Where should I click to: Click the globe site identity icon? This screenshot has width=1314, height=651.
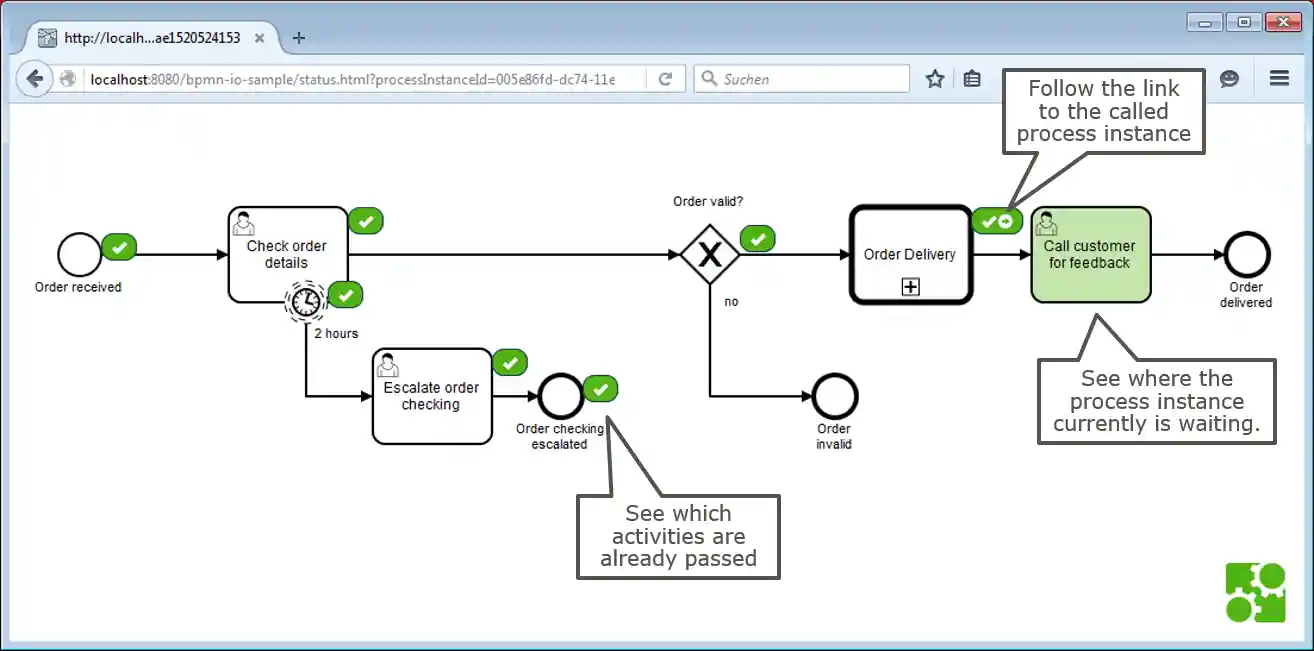pyautogui.click(x=68, y=79)
